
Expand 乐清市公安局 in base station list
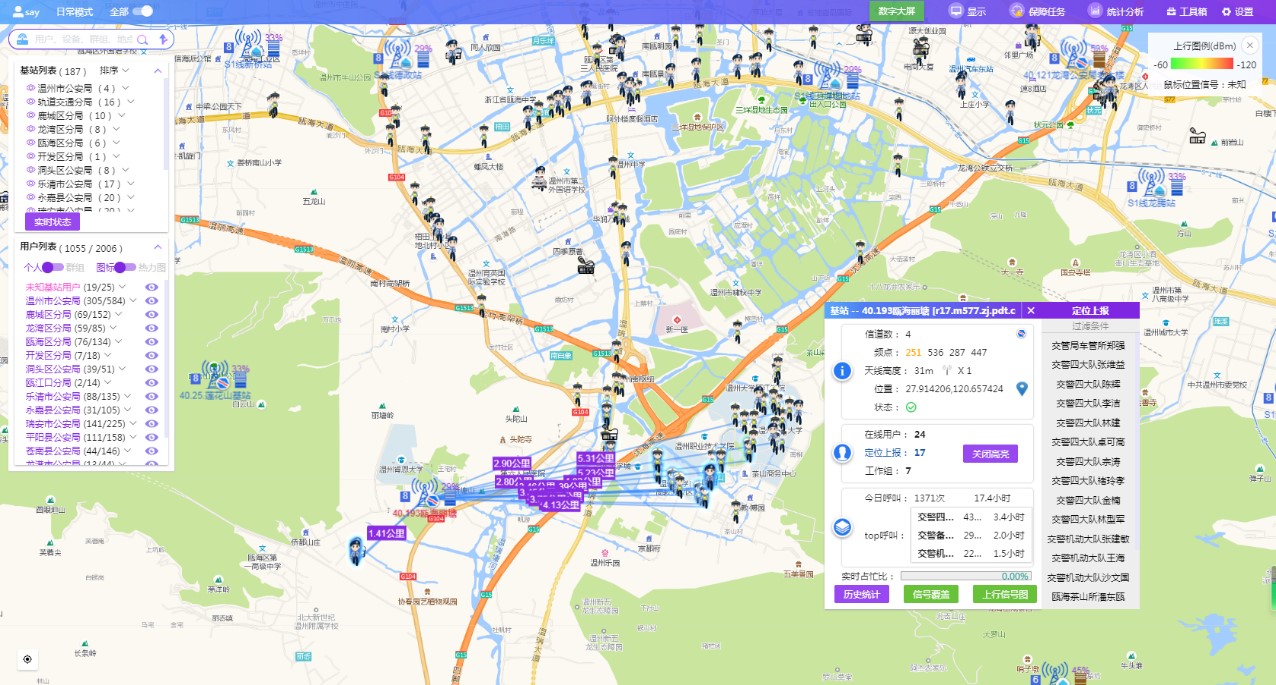pyautogui.click(x=129, y=184)
